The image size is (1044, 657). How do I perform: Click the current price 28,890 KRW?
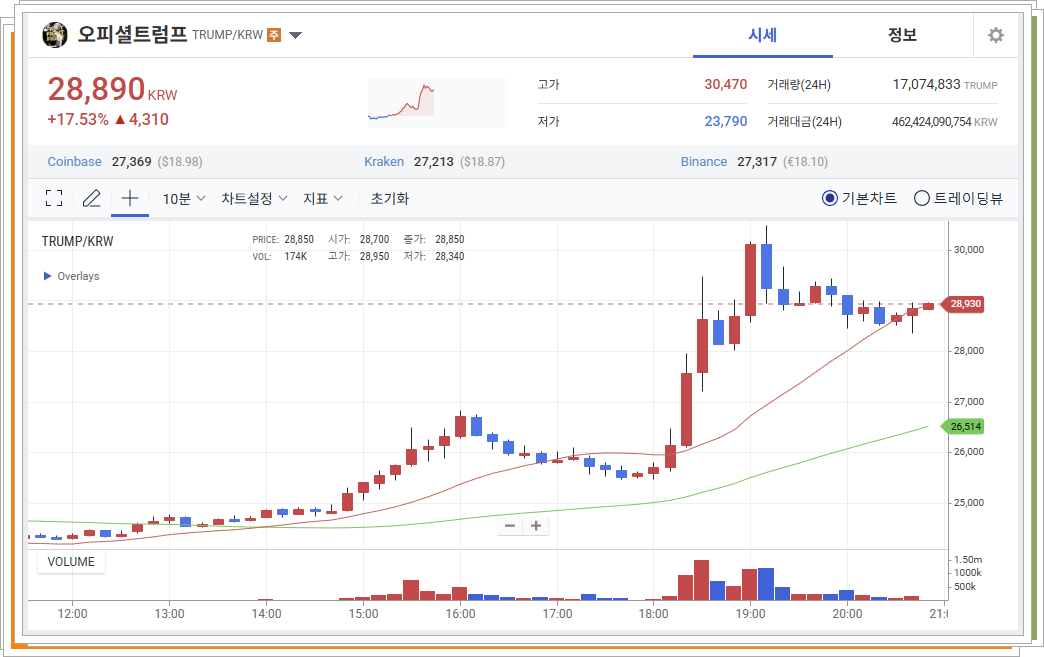coord(113,89)
